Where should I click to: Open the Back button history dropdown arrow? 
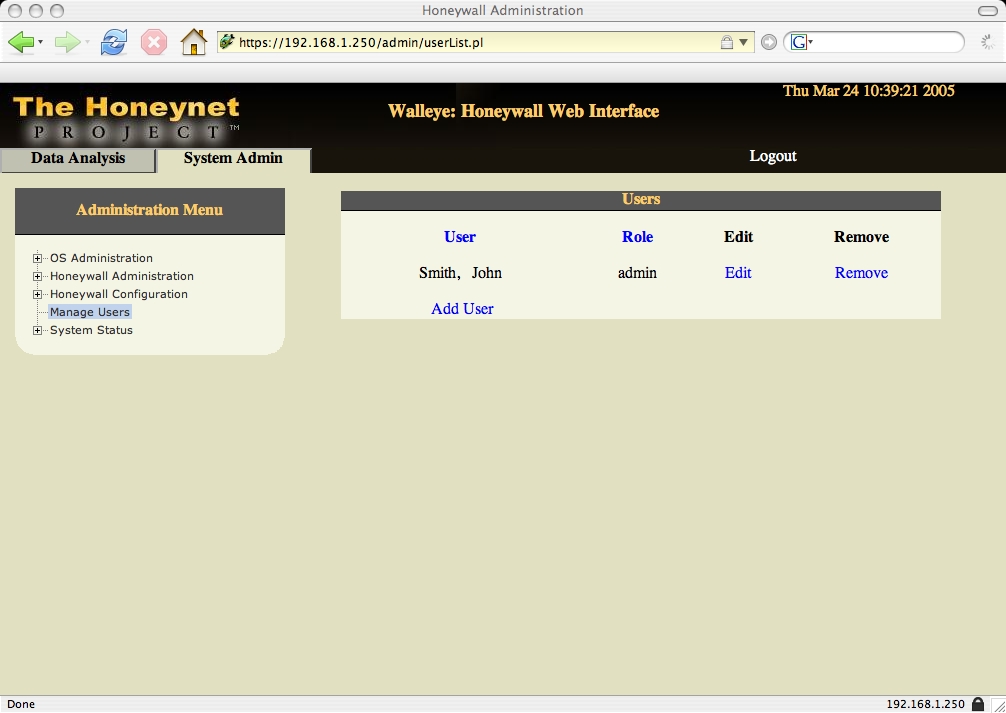40,42
